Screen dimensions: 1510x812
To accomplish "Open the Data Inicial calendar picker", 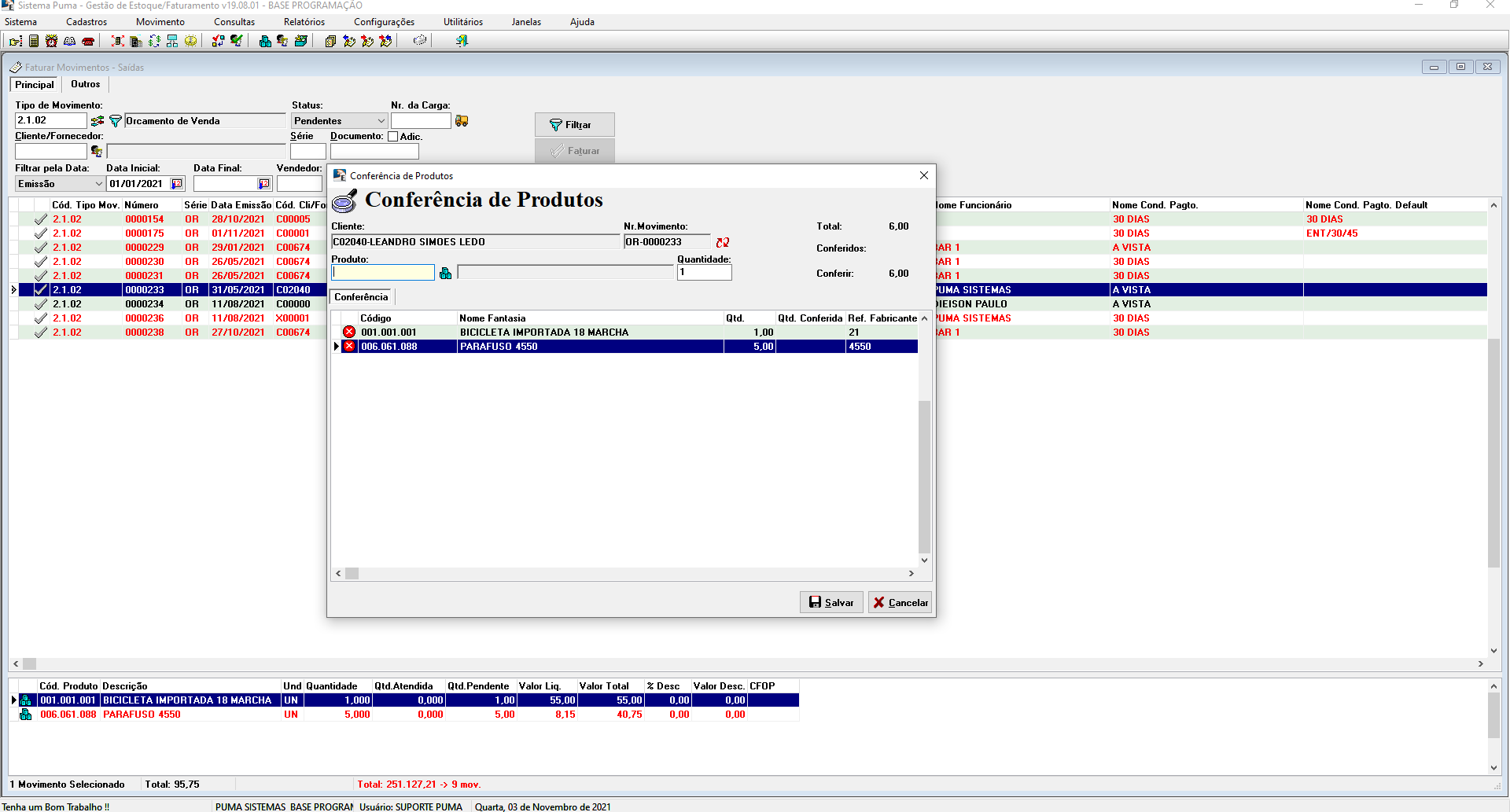I will pos(177,184).
